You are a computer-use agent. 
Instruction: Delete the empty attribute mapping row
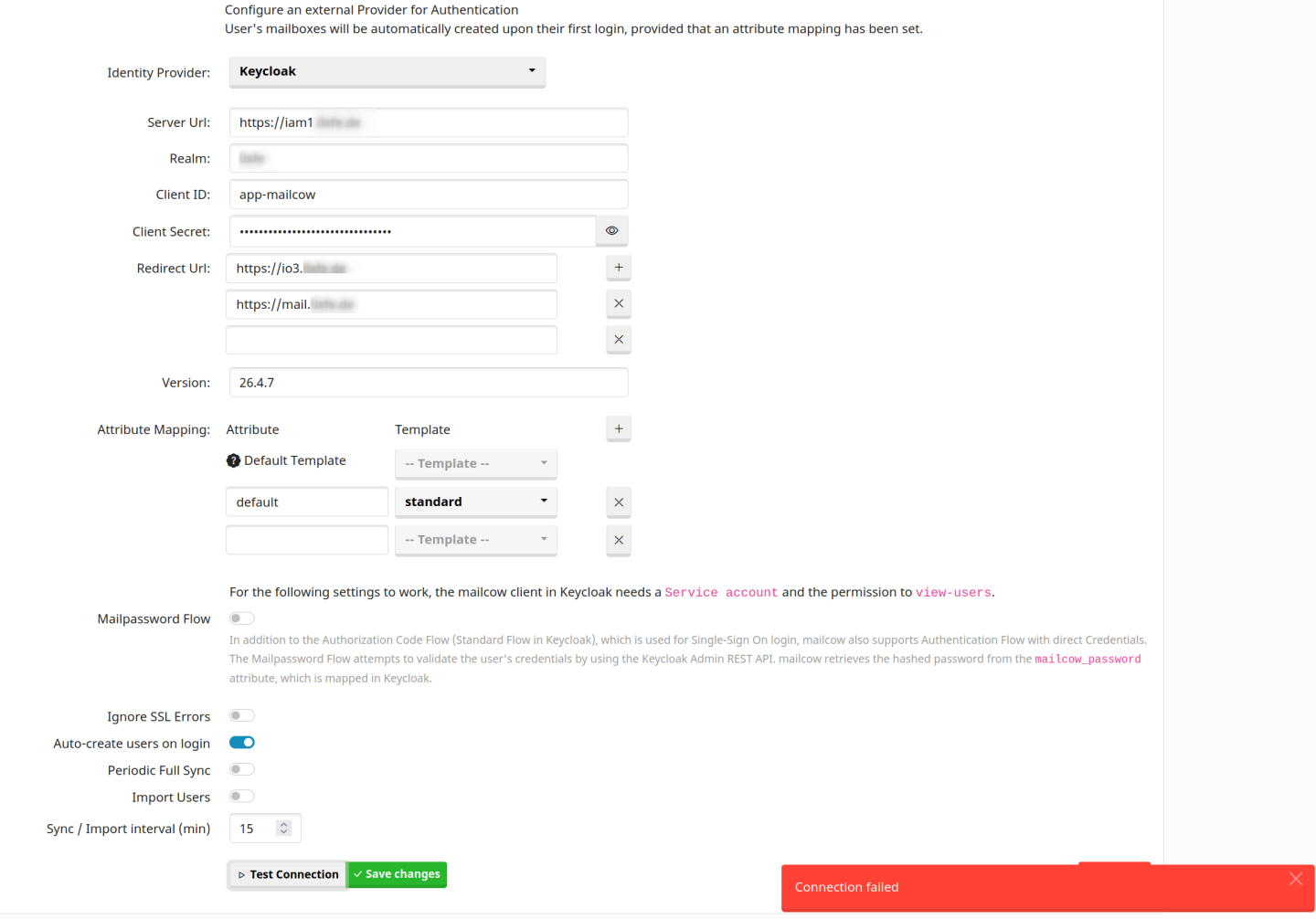pyautogui.click(x=619, y=540)
